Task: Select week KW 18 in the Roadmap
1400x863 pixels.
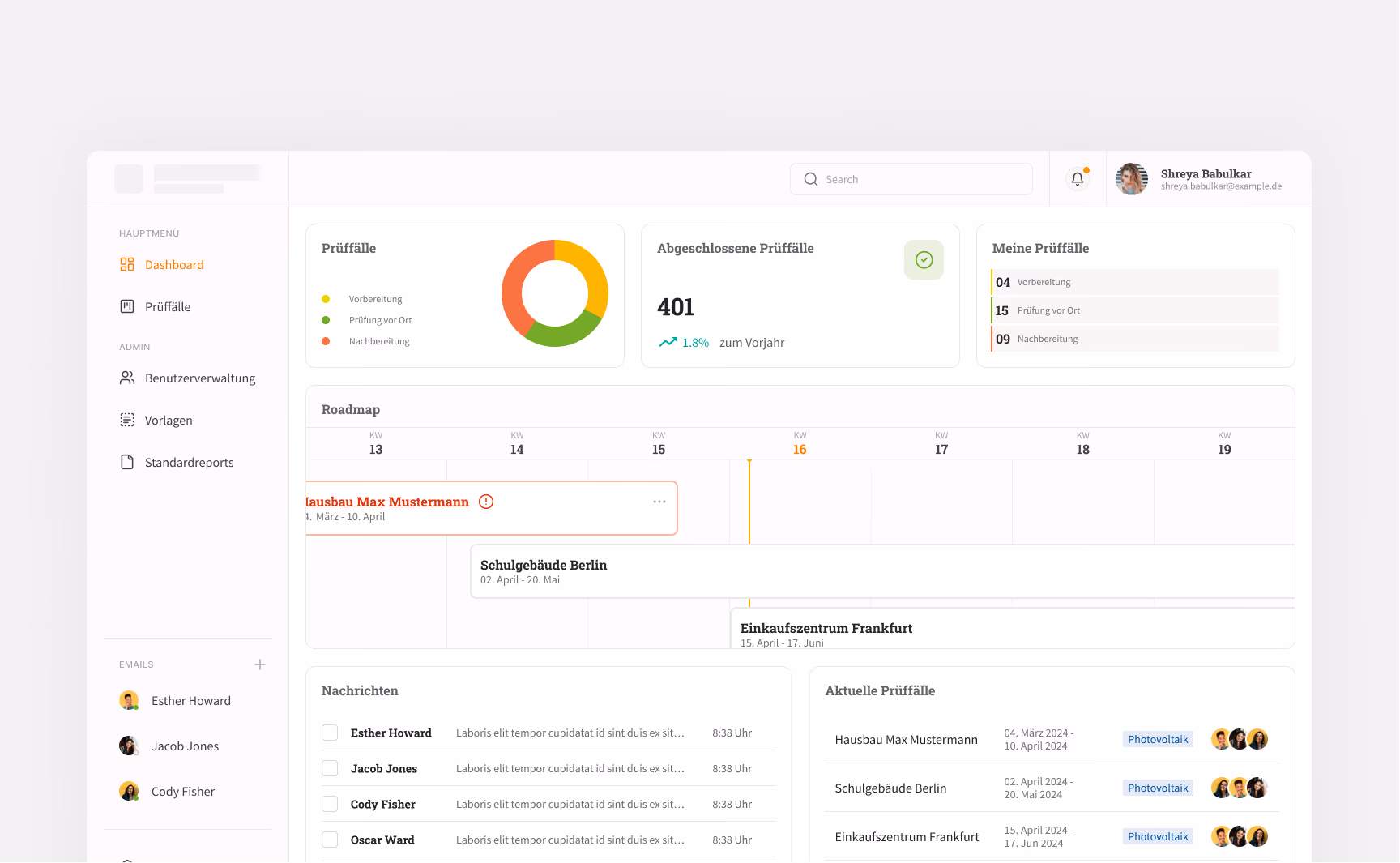Action: (x=1083, y=443)
